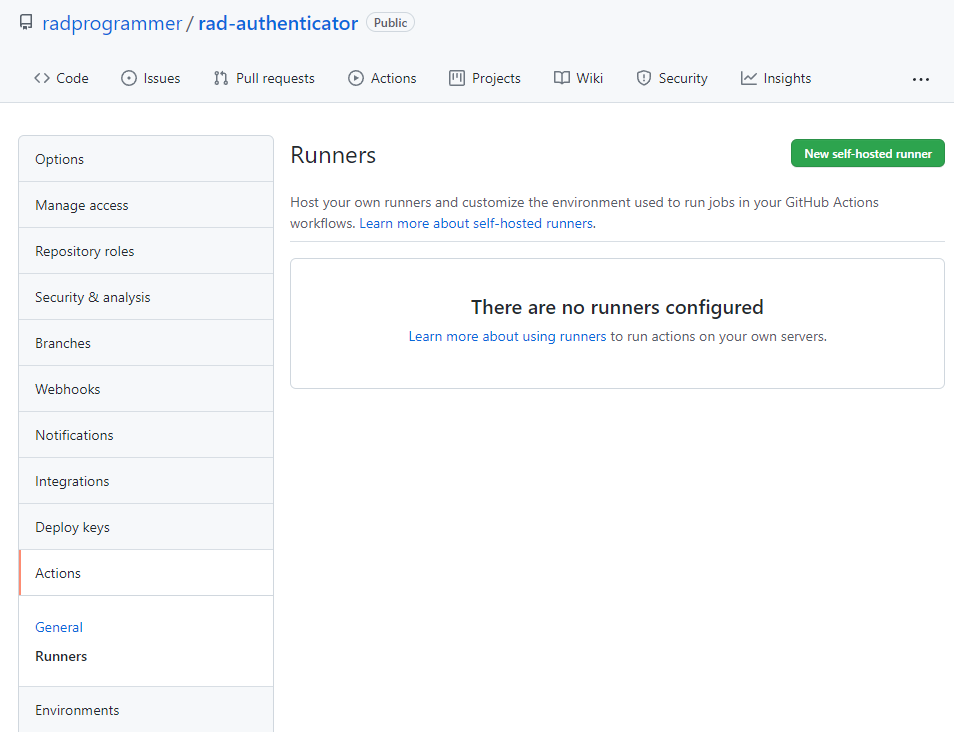Switch to the General settings under Actions
The image size is (954, 732).
click(x=58, y=627)
